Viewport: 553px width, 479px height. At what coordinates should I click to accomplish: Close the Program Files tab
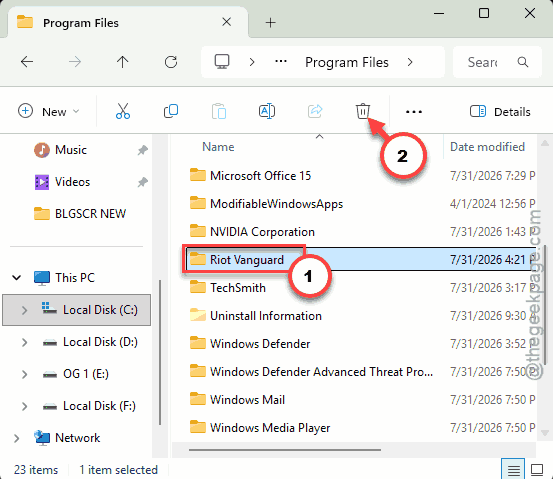point(227,22)
